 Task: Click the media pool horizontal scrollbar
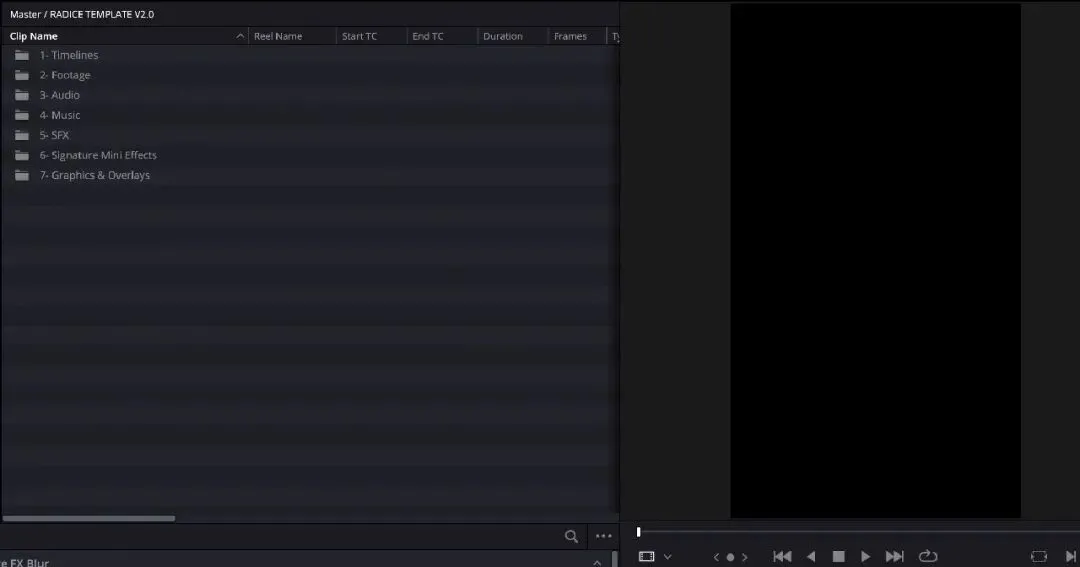[x=89, y=518]
